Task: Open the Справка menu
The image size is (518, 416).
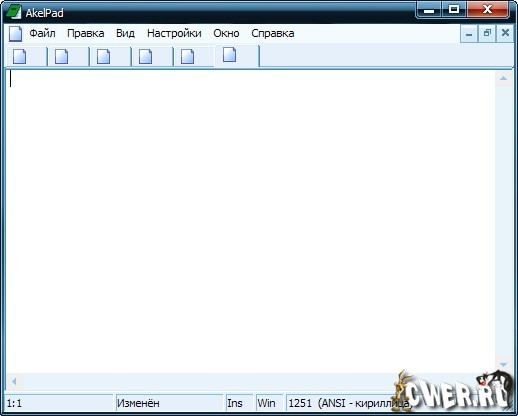Action: tap(273, 33)
